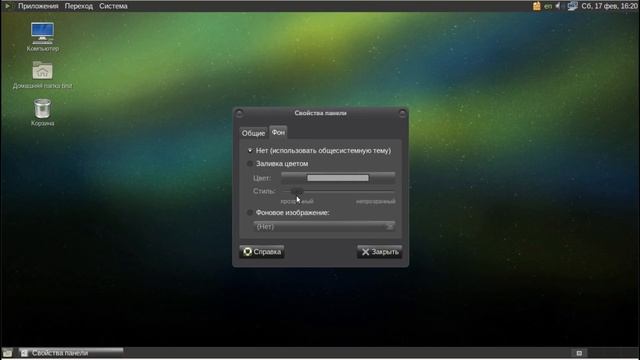The height and width of the screenshot is (360, 640).
Task: Open the clock showing Сб, 17 фев
Action: (x=609, y=6)
